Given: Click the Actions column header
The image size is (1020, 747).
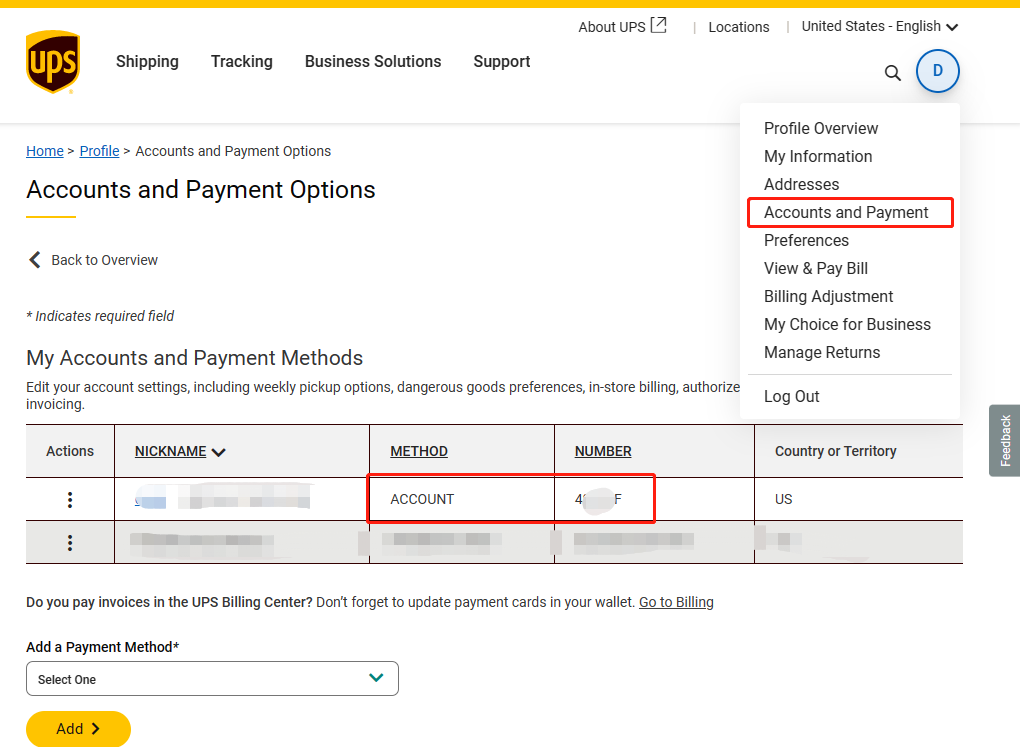Looking at the screenshot, I should coord(70,451).
